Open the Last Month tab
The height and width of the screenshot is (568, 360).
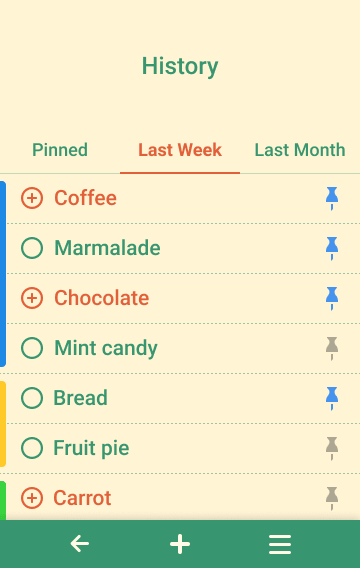(300, 150)
